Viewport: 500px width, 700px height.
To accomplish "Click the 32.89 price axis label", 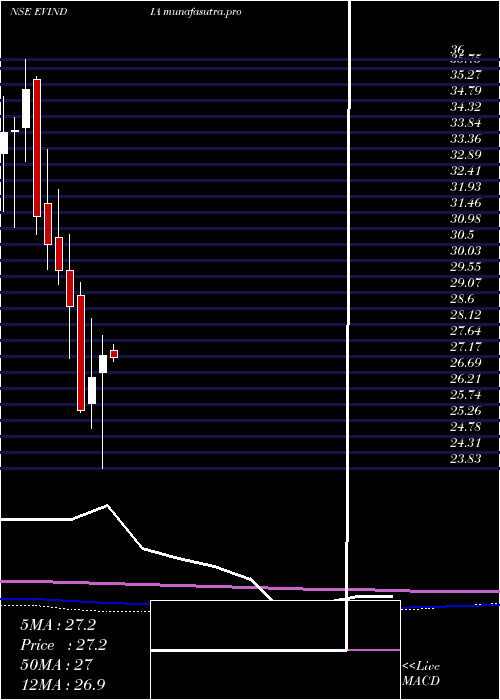I will [x=466, y=155].
